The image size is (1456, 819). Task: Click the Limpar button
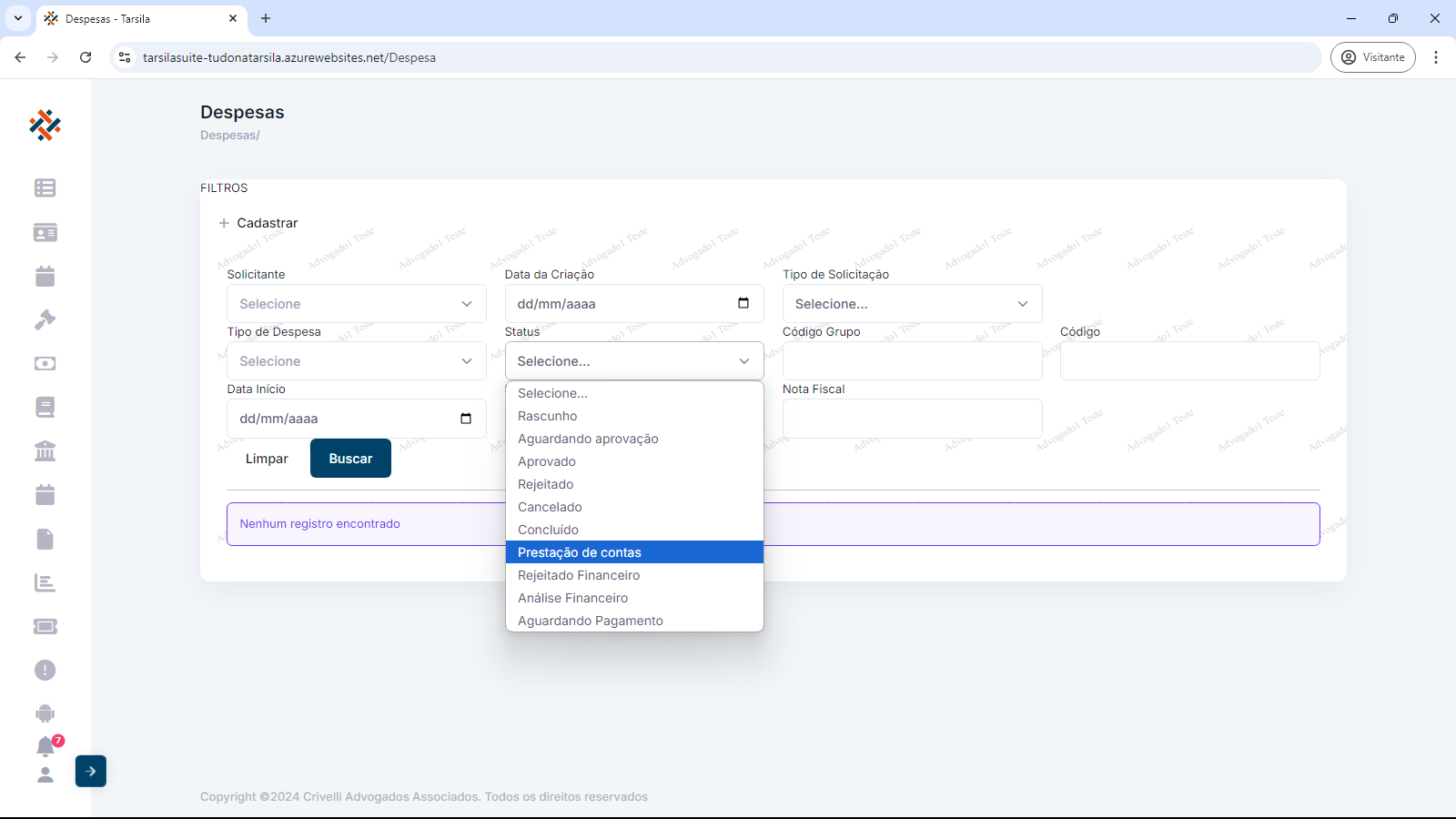point(267,459)
